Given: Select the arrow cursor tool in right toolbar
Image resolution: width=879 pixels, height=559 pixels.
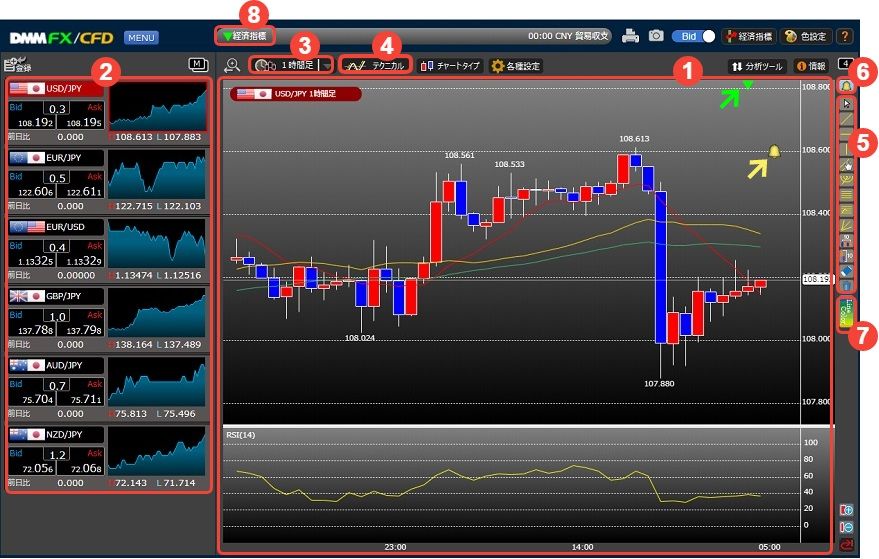Looking at the screenshot, I should click(848, 104).
